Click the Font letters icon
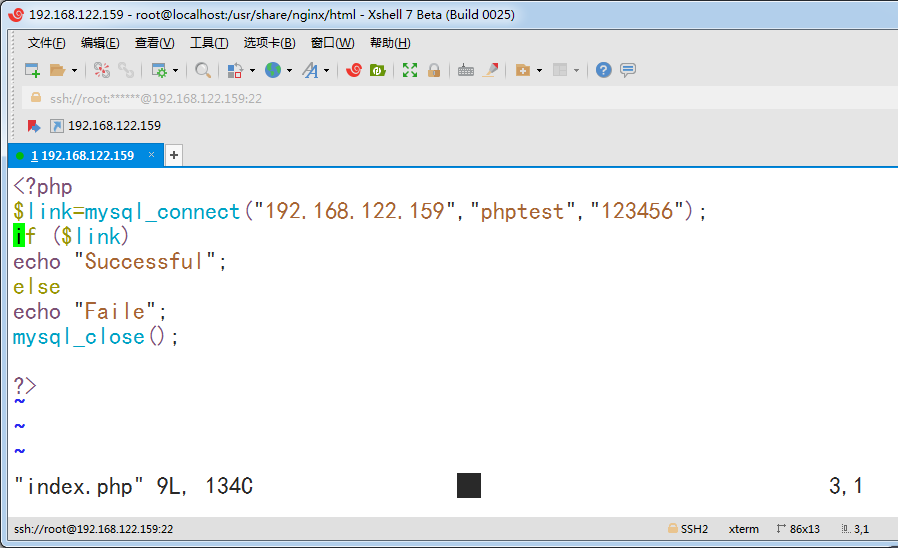 pyautogui.click(x=310, y=70)
